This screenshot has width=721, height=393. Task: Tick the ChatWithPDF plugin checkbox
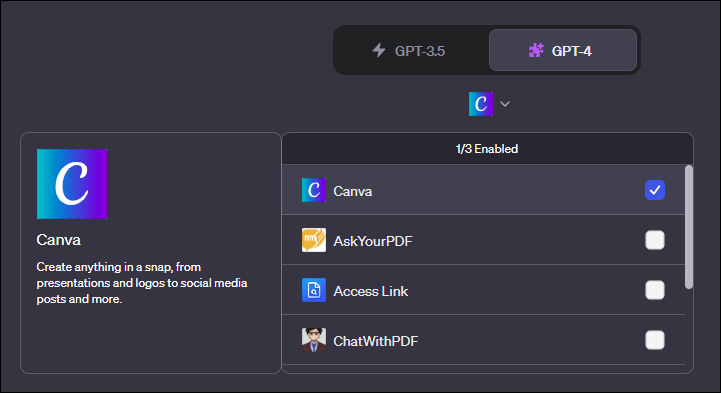655,340
